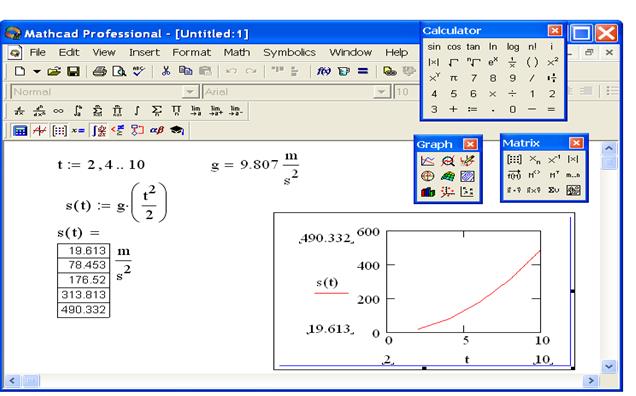Toggle the Matrix toolbar button
Viewport: 636px width, 396px height.
tap(59, 131)
